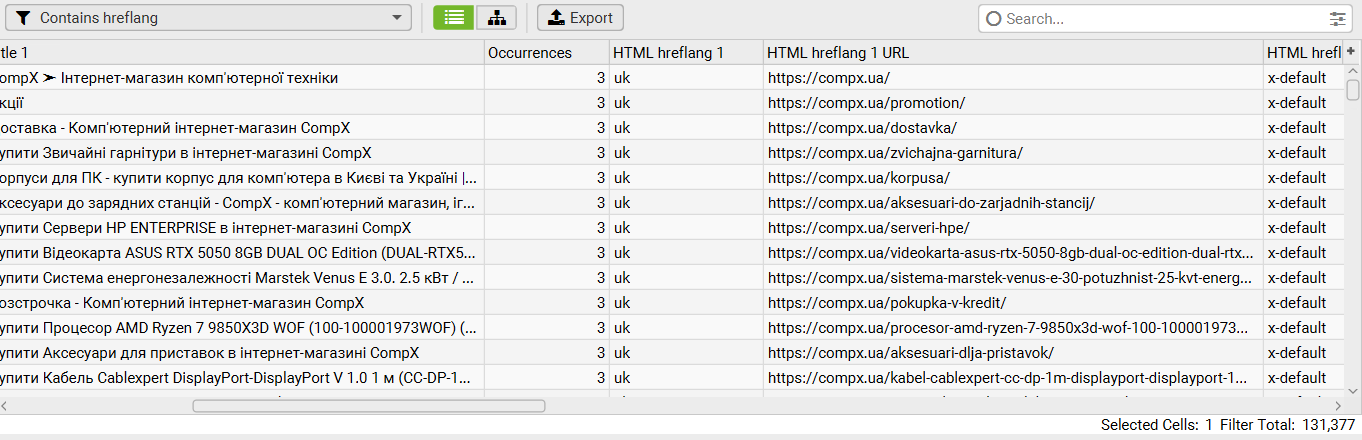Viewport: 1362px width, 440px height.
Task: Click the plus icon to add columns
Action: pyautogui.click(x=1351, y=51)
